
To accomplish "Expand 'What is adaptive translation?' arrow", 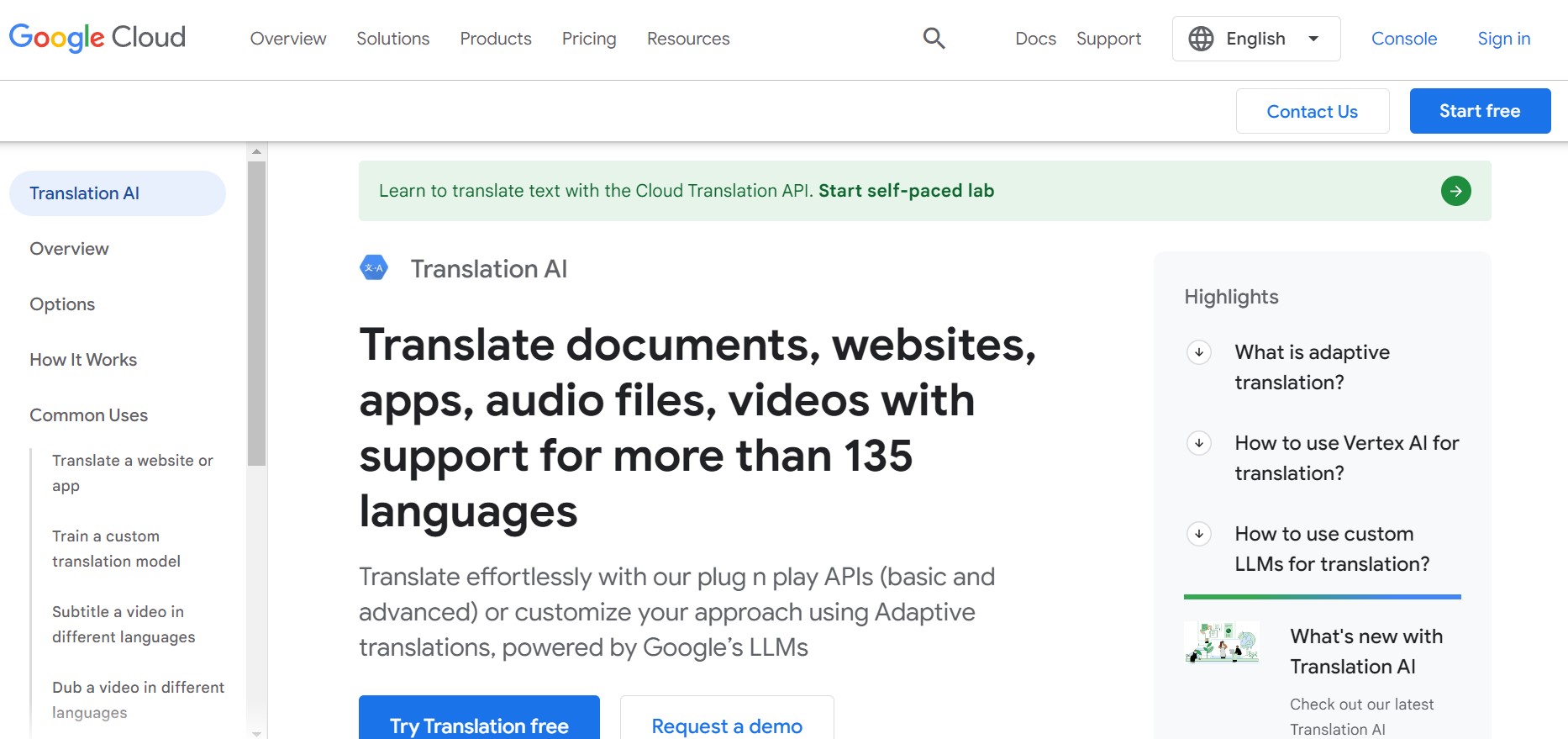I will (1199, 352).
